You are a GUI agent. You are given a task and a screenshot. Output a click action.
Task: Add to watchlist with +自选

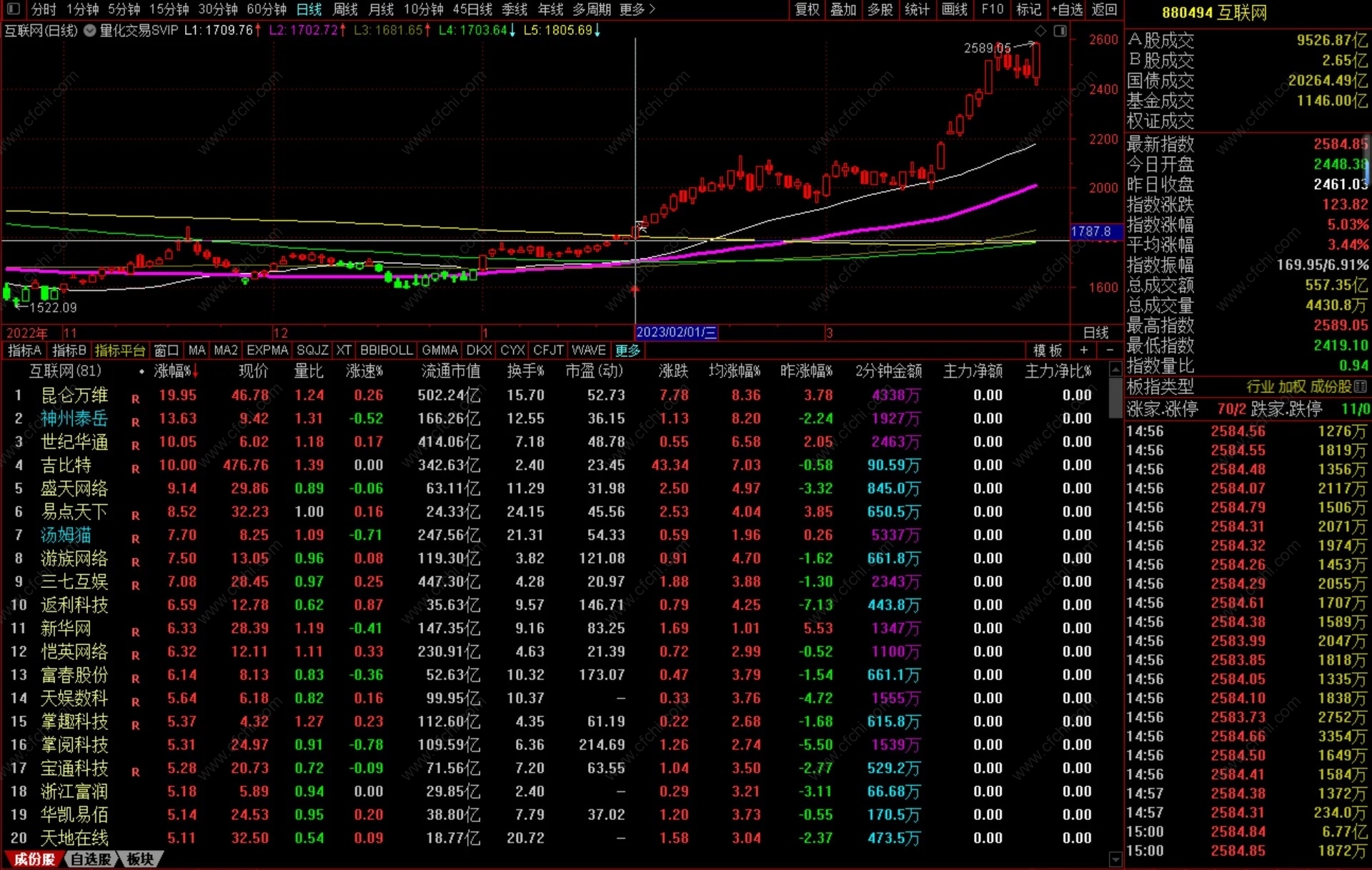click(1066, 9)
